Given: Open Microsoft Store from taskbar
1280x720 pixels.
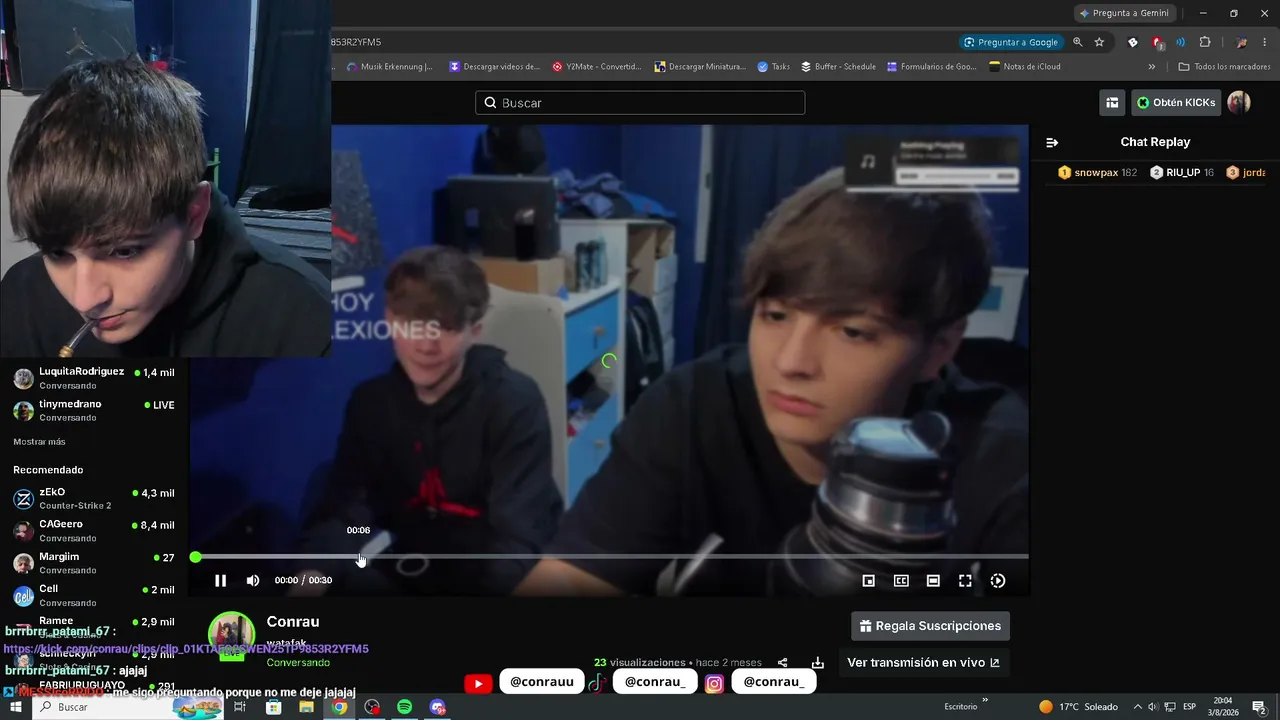Looking at the screenshot, I should (273, 707).
